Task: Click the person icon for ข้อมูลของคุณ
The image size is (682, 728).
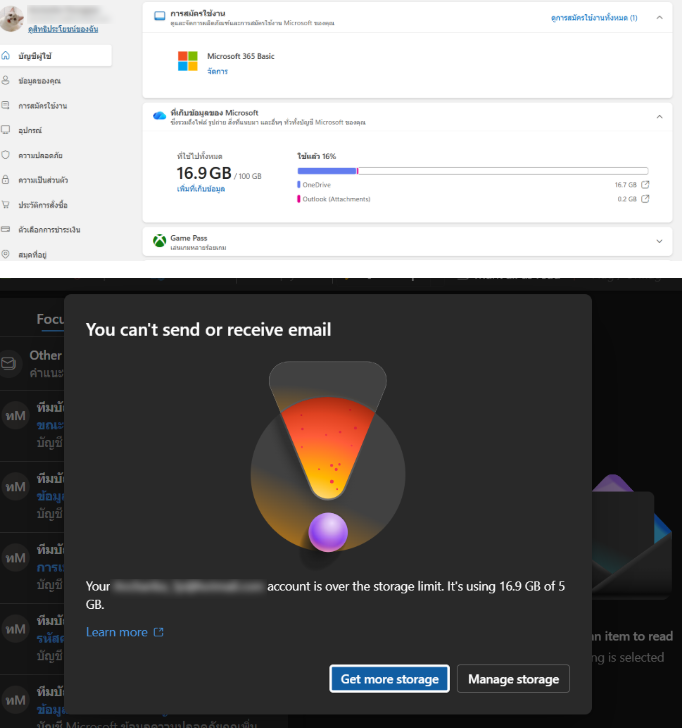Action: [6, 80]
